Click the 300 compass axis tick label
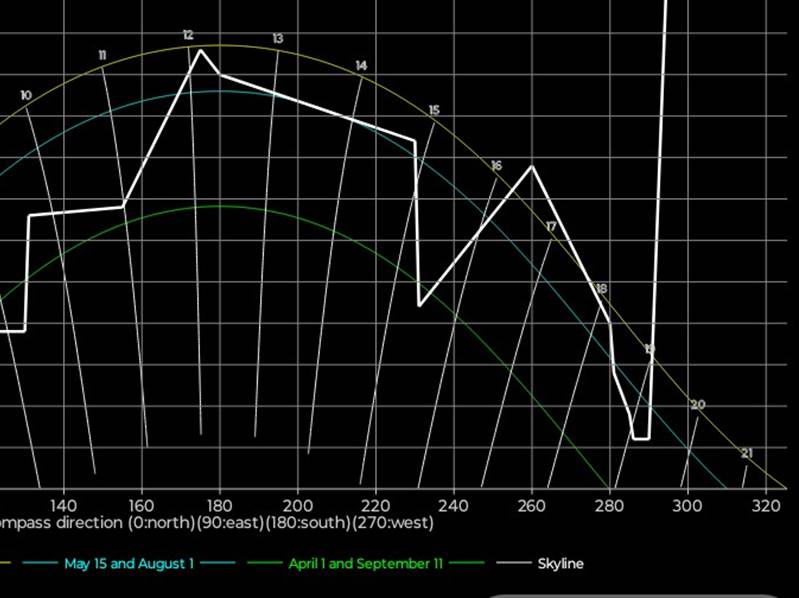Viewport: 799px width, 598px height. (687, 505)
